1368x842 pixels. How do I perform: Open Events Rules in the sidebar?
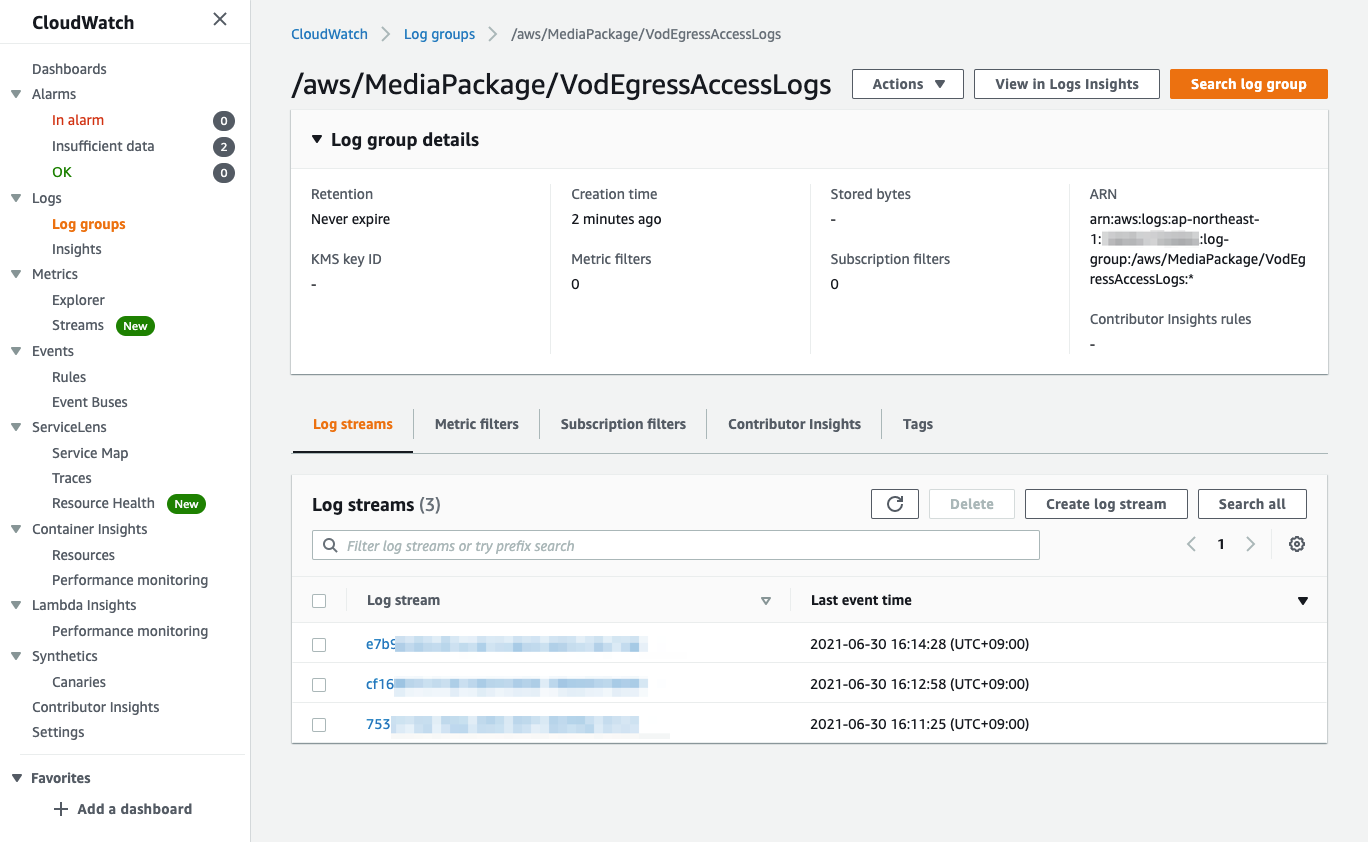point(69,377)
